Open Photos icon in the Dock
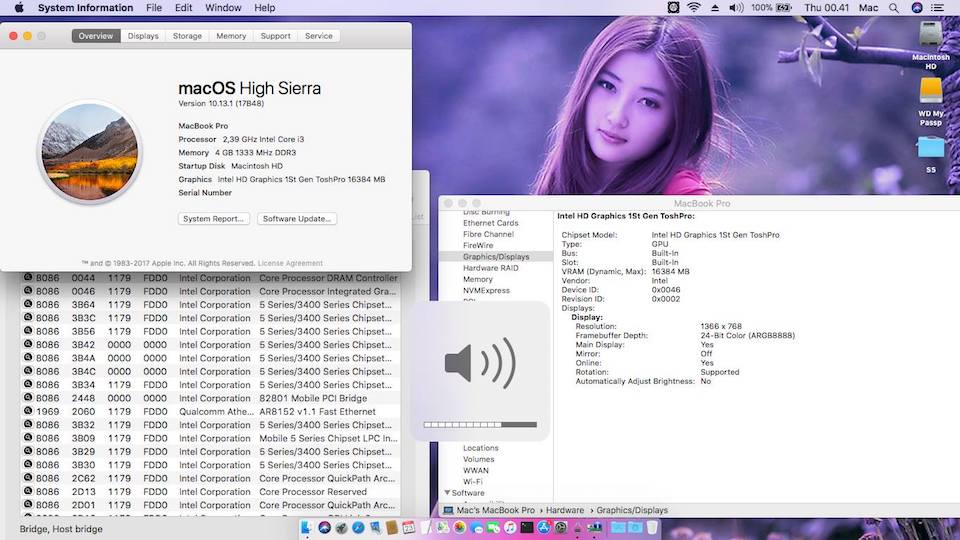This screenshot has height=540, width=960. [460, 527]
